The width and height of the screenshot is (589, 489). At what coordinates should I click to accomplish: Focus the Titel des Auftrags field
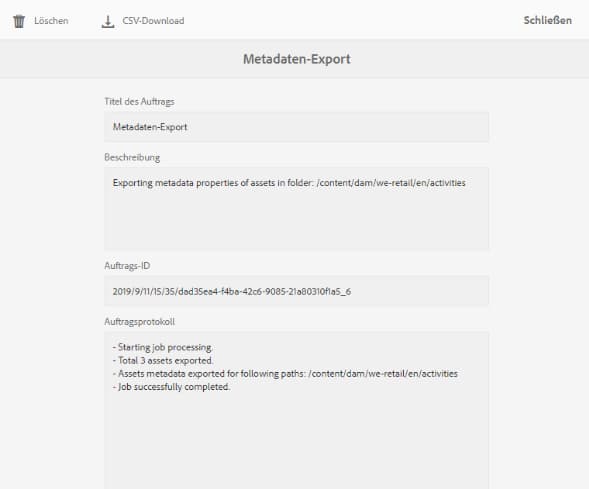point(297,127)
